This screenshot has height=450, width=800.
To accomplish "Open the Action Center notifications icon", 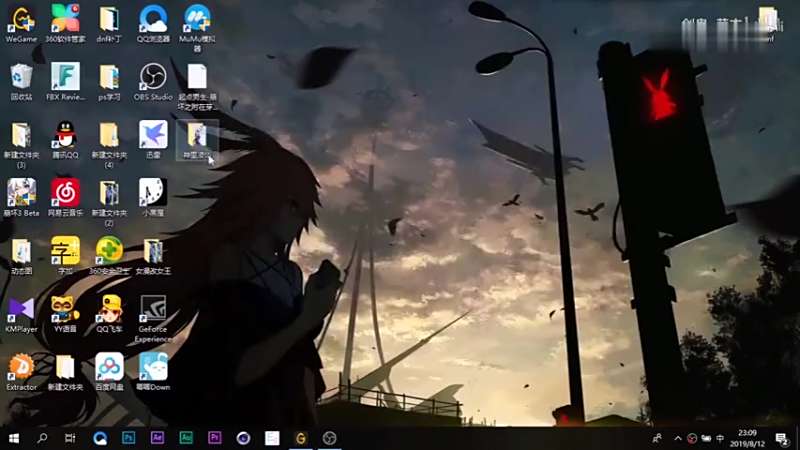I will click(x=782, y=438).
